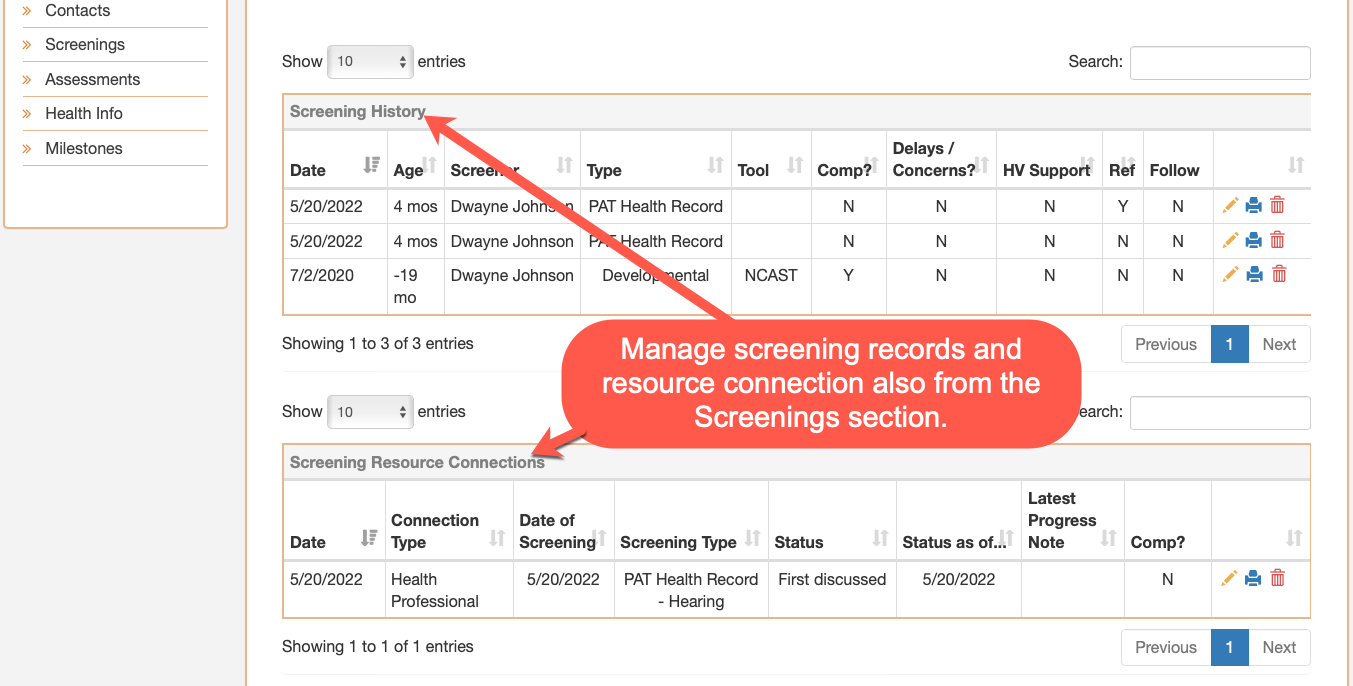The image size is (1353, 686).
Task: Delete the 5/20/2022 screening with Ref Y
Action: tap(1277, 206)
